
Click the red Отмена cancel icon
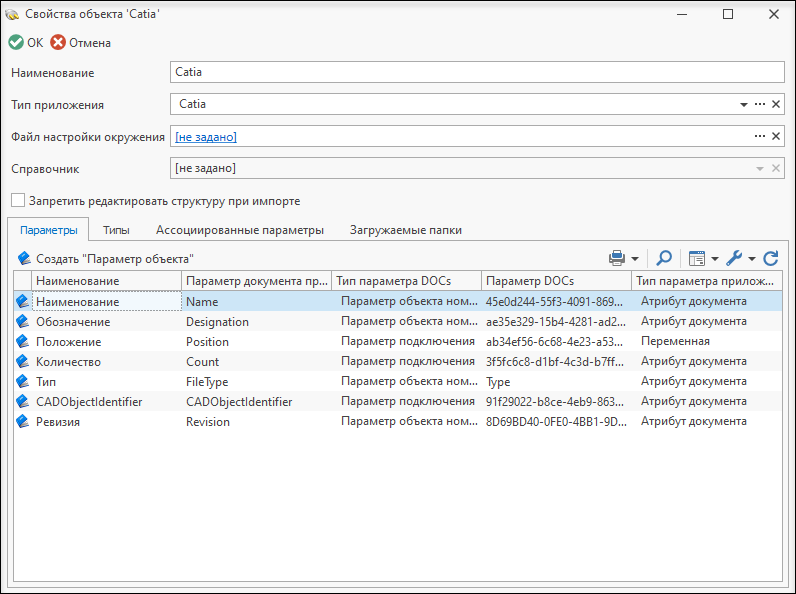(58, 43)
